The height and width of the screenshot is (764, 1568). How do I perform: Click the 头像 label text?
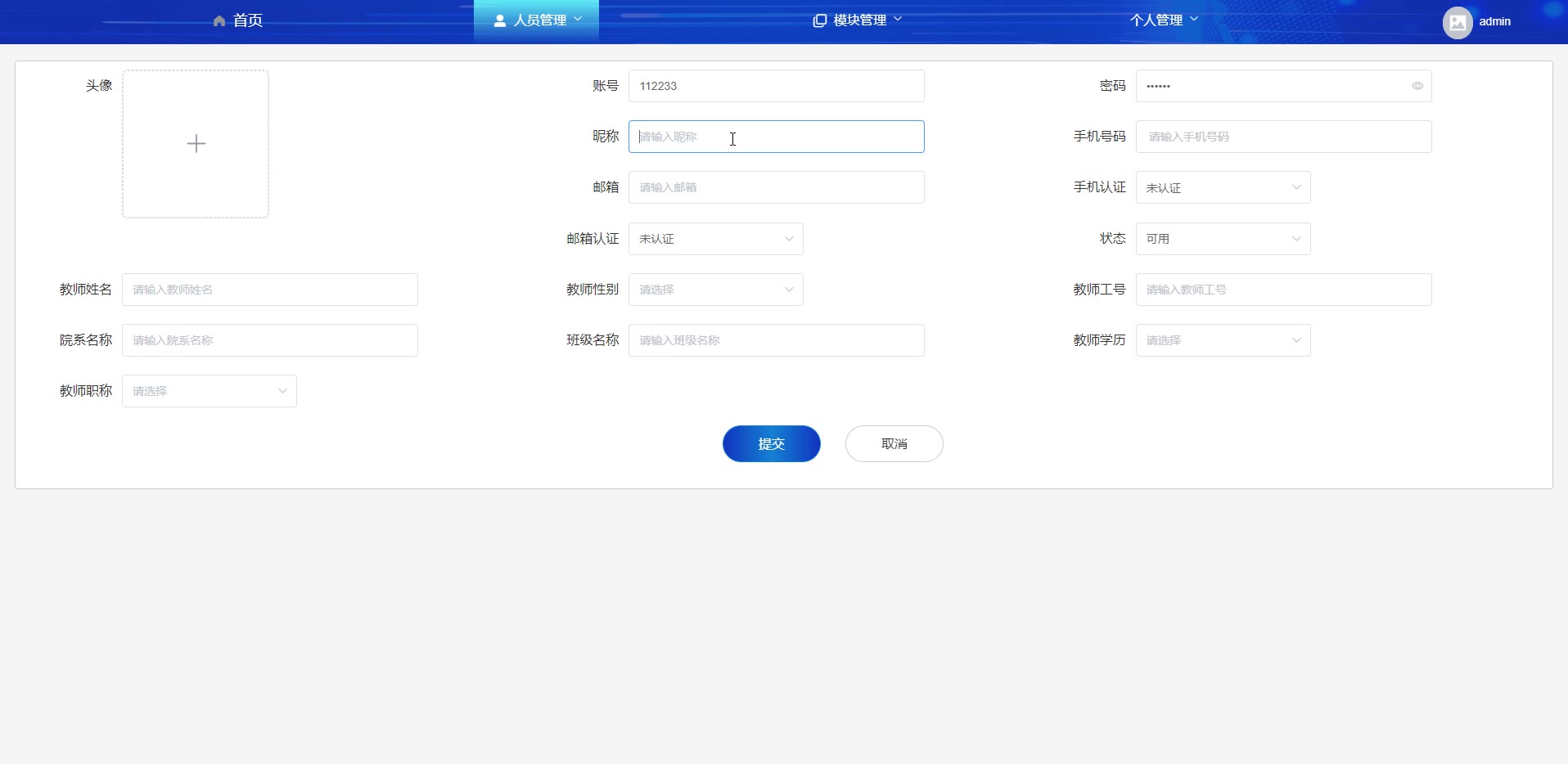click(x=99, y=85)
